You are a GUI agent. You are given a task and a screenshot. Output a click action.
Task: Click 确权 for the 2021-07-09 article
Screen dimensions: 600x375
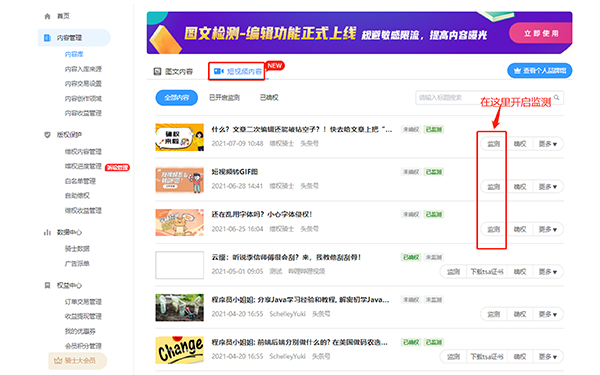[x=520, y=144]
